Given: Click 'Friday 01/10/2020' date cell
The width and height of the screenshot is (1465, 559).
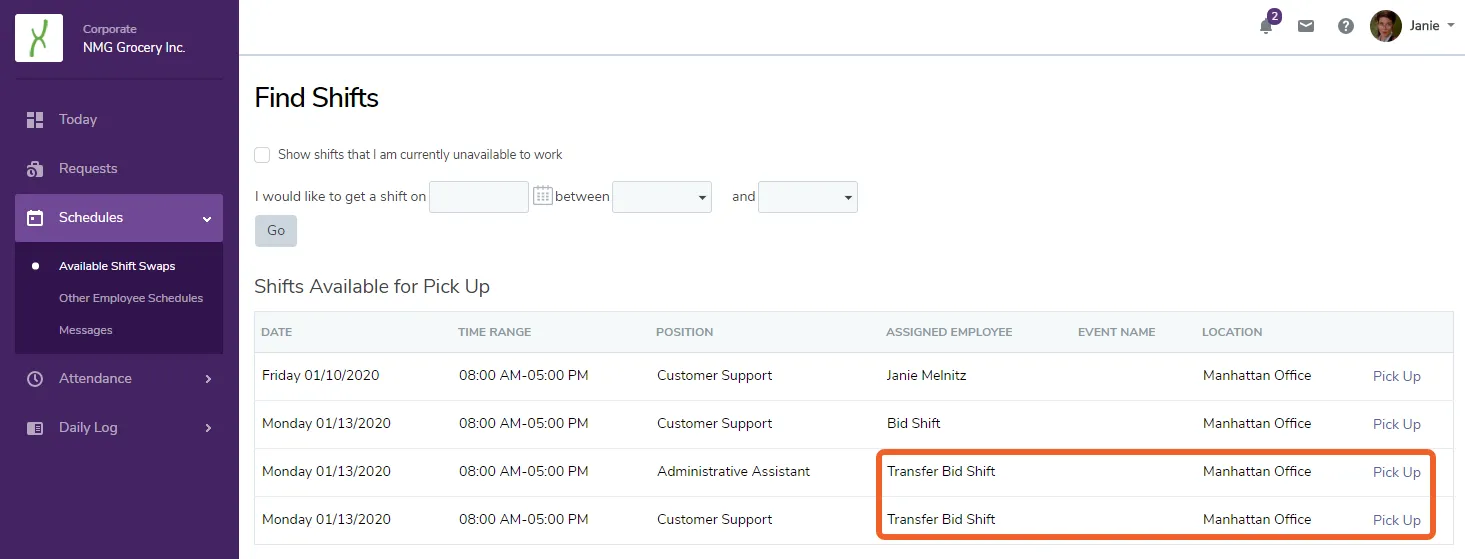Looking at the screenshot, I should pyautogui.click(x=320, y=376).
